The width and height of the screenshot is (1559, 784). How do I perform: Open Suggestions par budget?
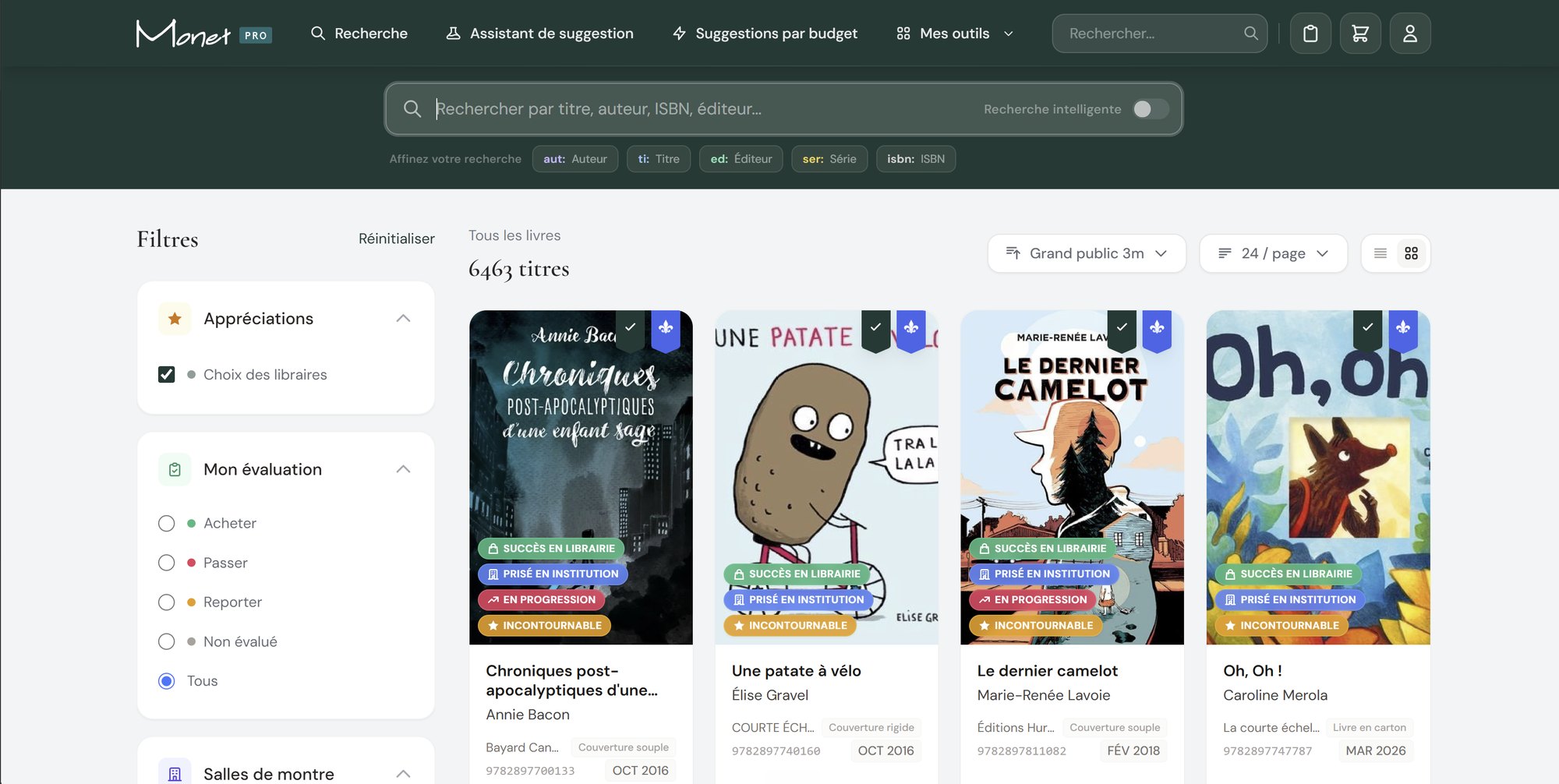(765, 34)
